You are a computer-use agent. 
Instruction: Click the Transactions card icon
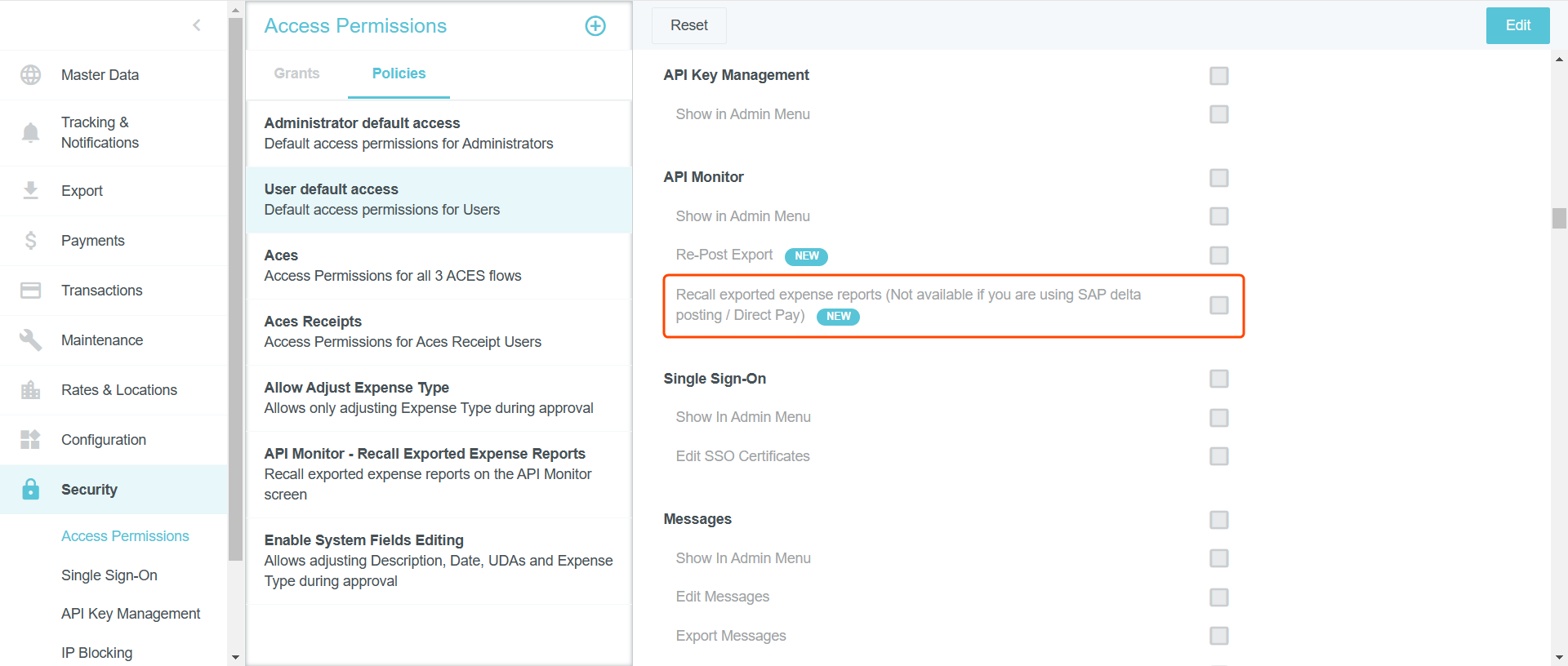[x=30, y=291]
